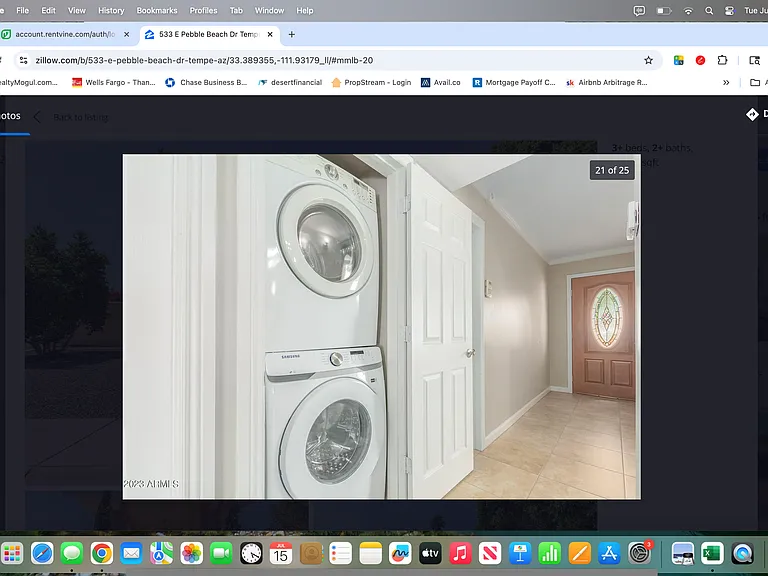Open the History menu

point(111,10)
